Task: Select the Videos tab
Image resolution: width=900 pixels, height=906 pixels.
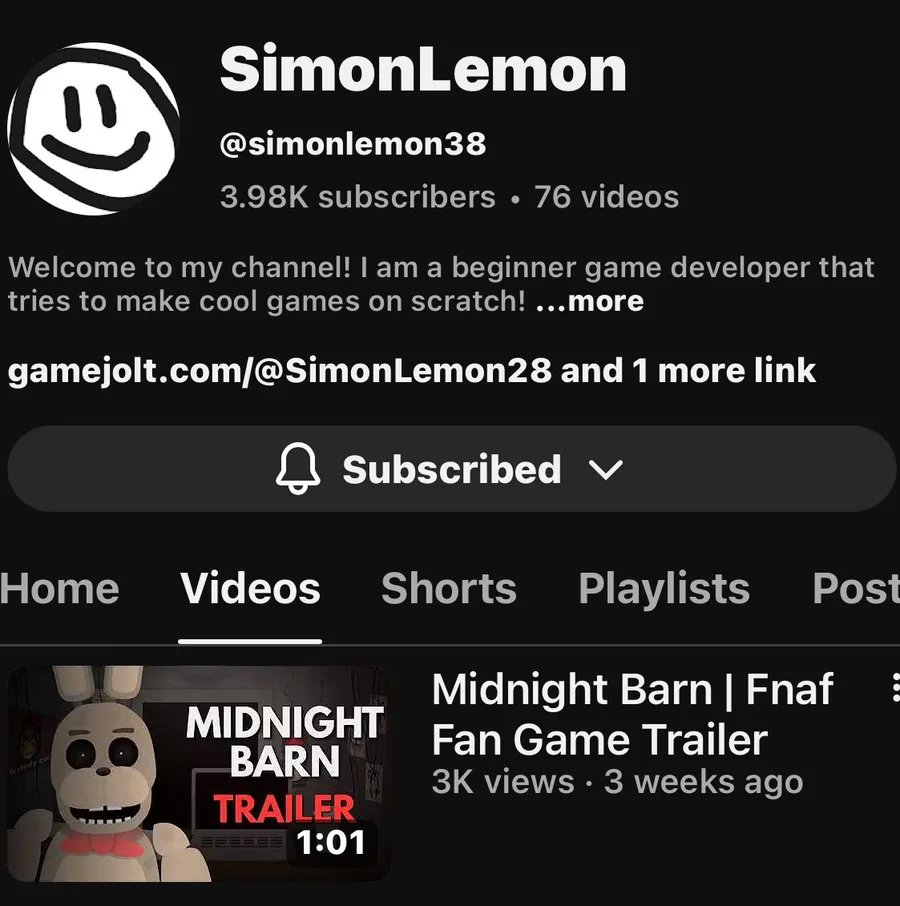Action: [250, 589]
